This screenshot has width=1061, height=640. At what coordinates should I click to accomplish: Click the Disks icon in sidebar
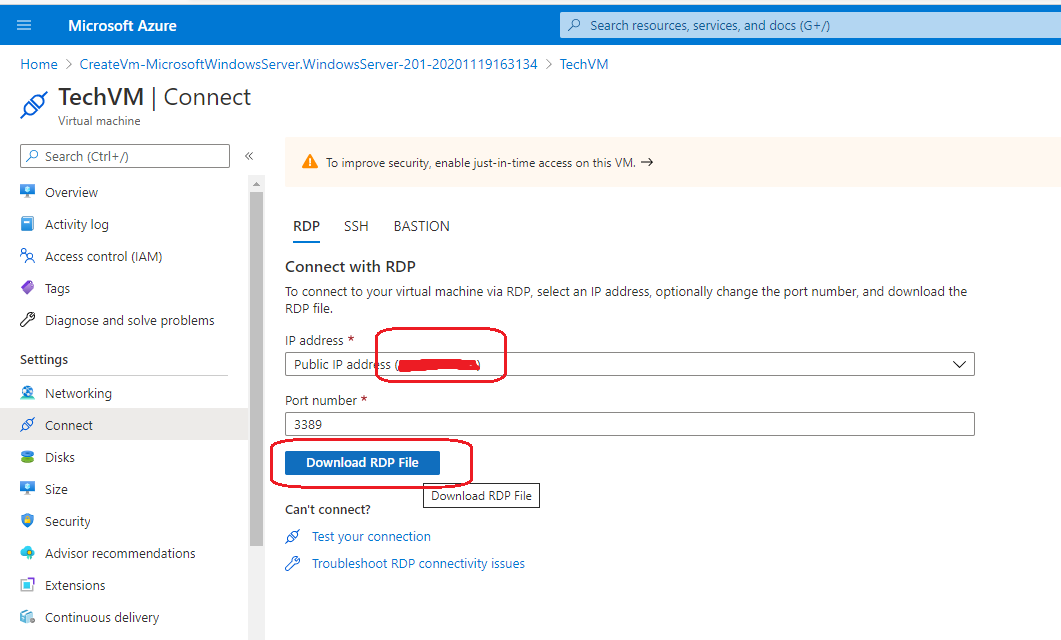[27, 457]
